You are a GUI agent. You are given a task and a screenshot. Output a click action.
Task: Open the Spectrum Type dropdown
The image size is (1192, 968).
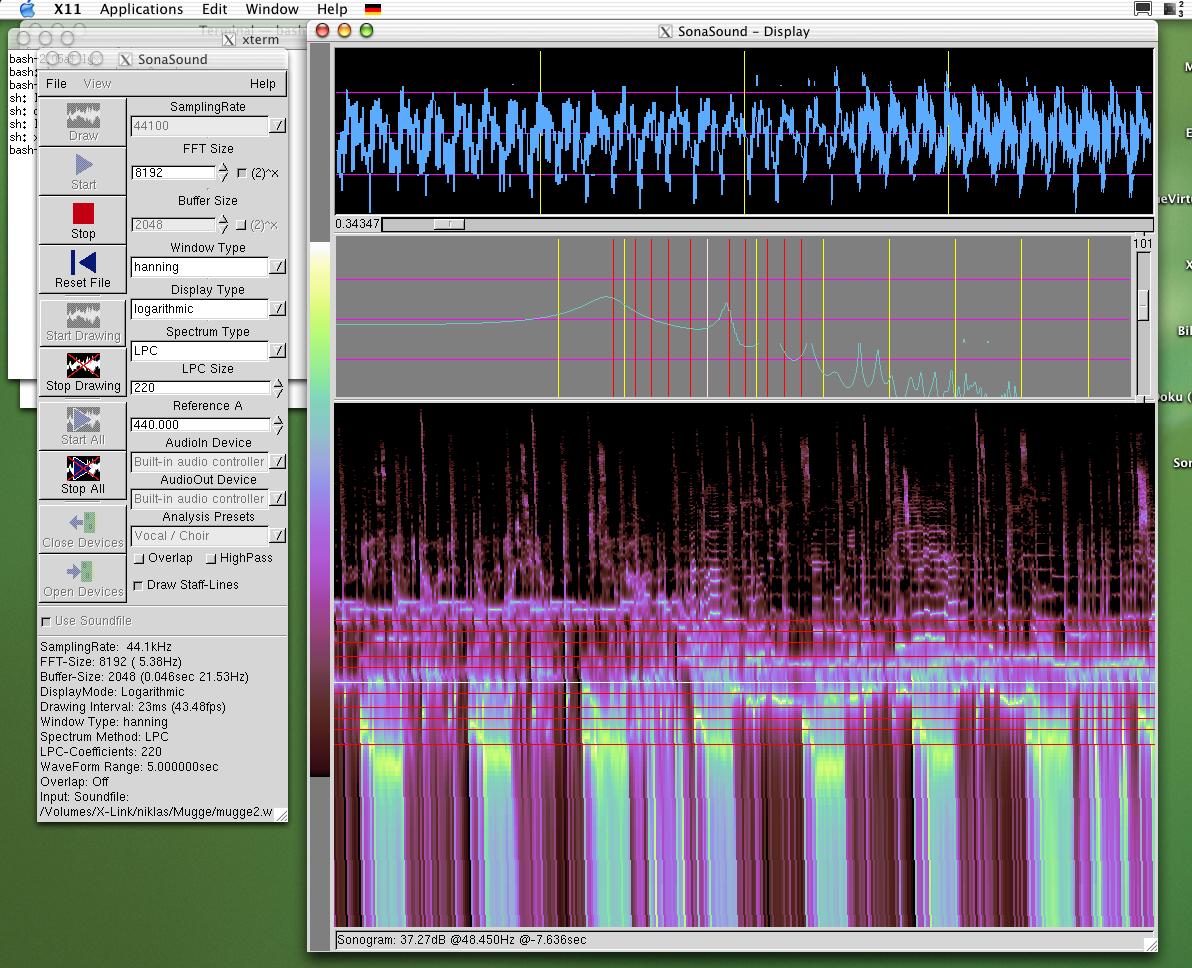(277, 351)
